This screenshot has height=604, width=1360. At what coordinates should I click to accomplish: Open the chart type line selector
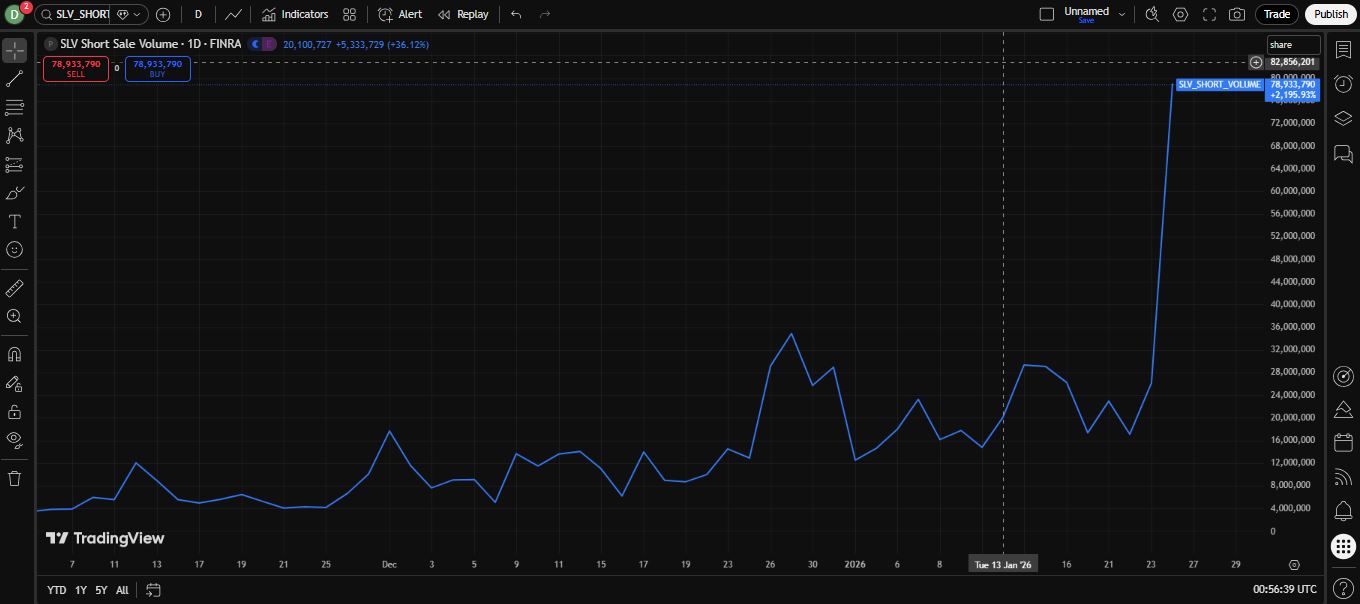(233, 14)
